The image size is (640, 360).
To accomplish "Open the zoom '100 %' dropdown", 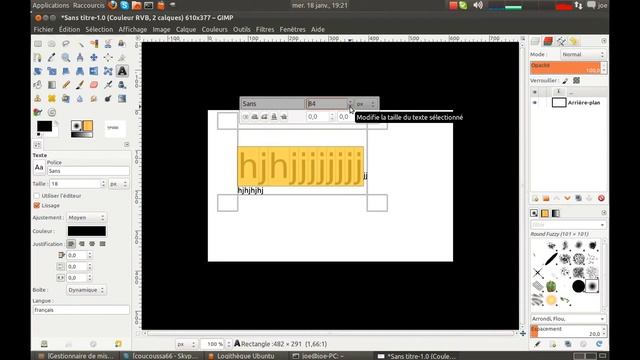I will (x=216, y=344).
